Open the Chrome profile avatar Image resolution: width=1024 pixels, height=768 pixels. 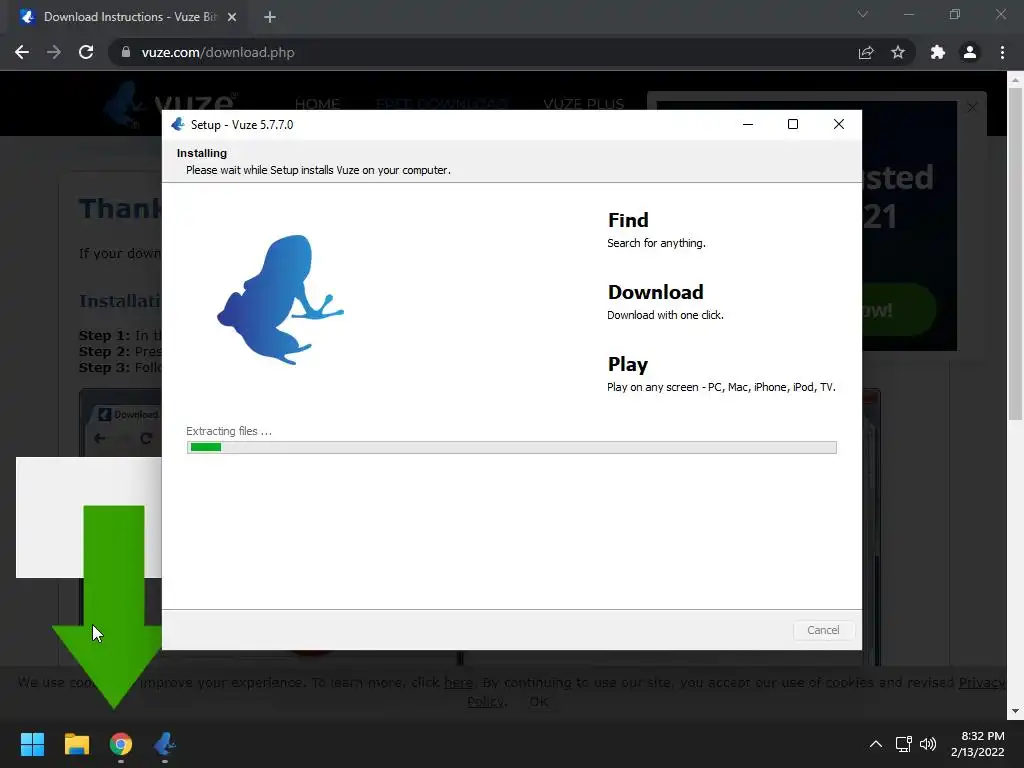pos(970,52)
